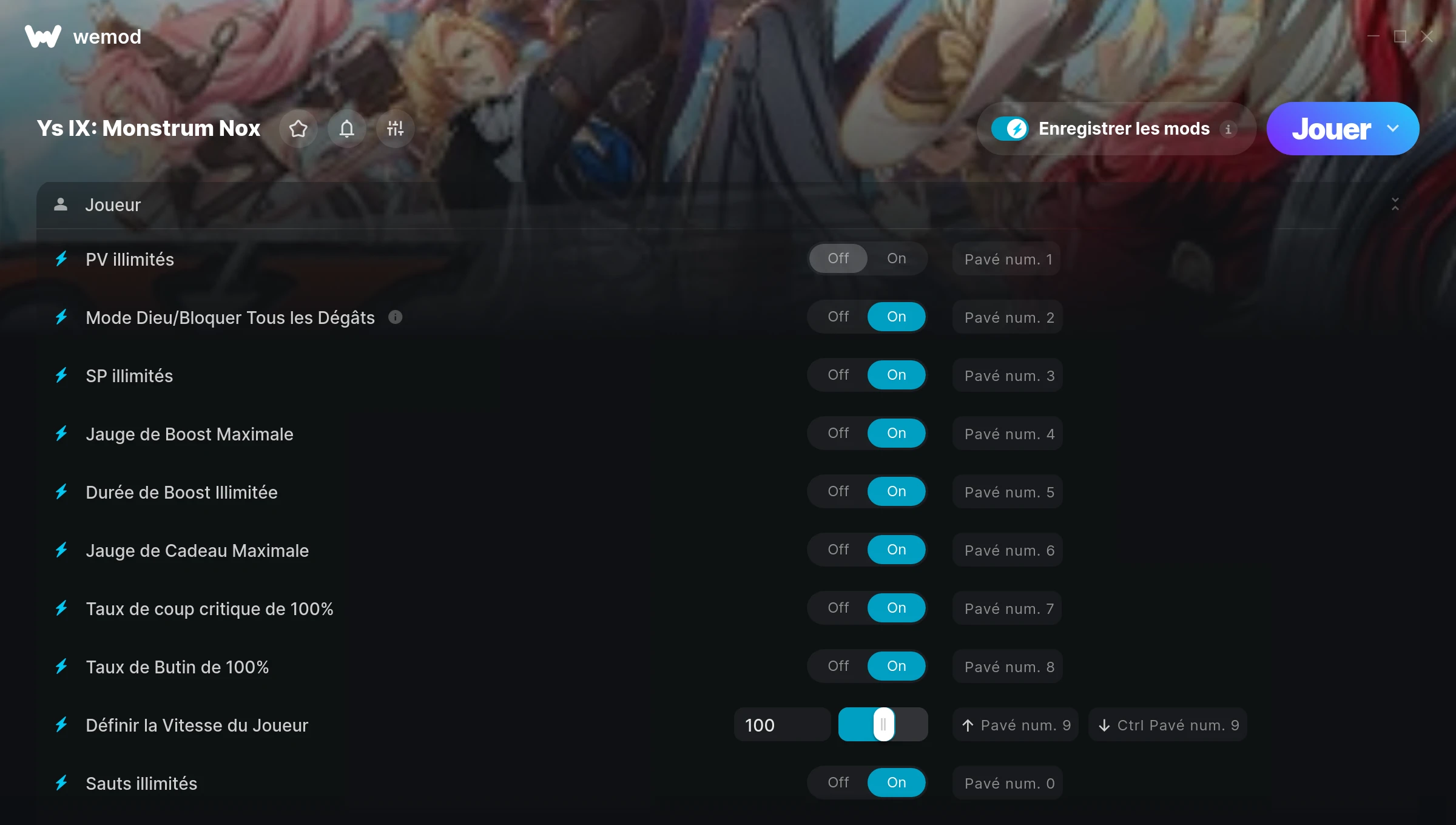Change the Pavé num. 2 hotkey
This screenshot has width=1456, height=825.
1008,317
